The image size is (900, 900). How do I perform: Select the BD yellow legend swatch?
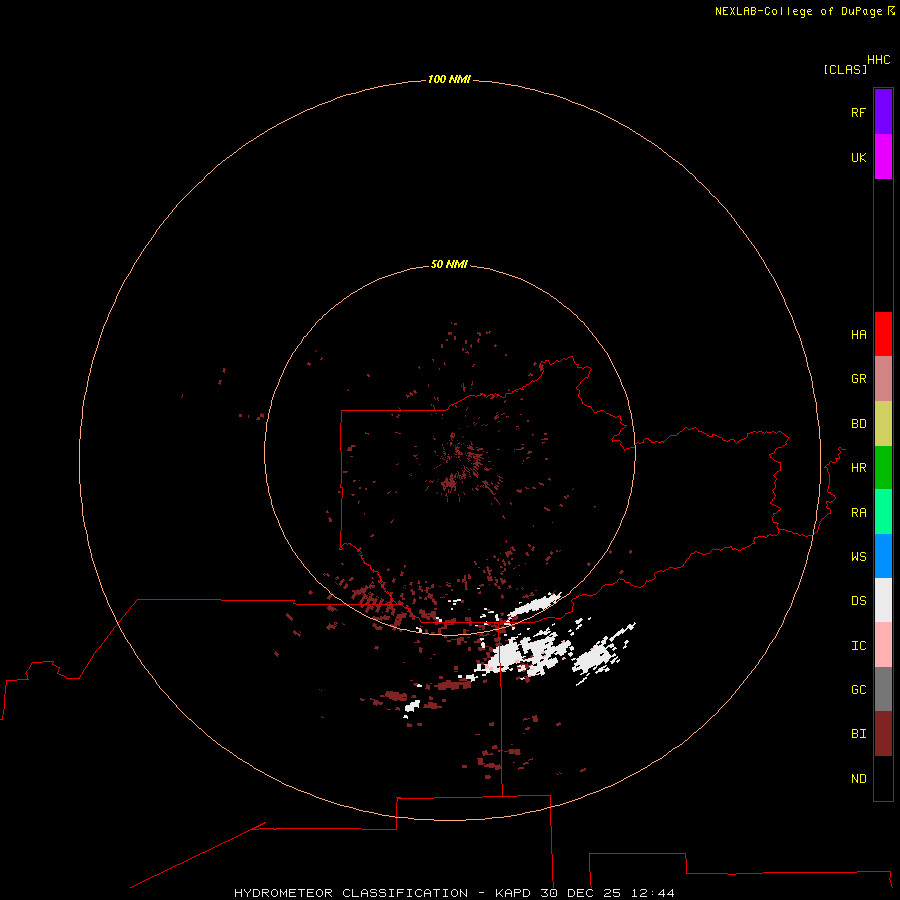click(x=883, y=424)
